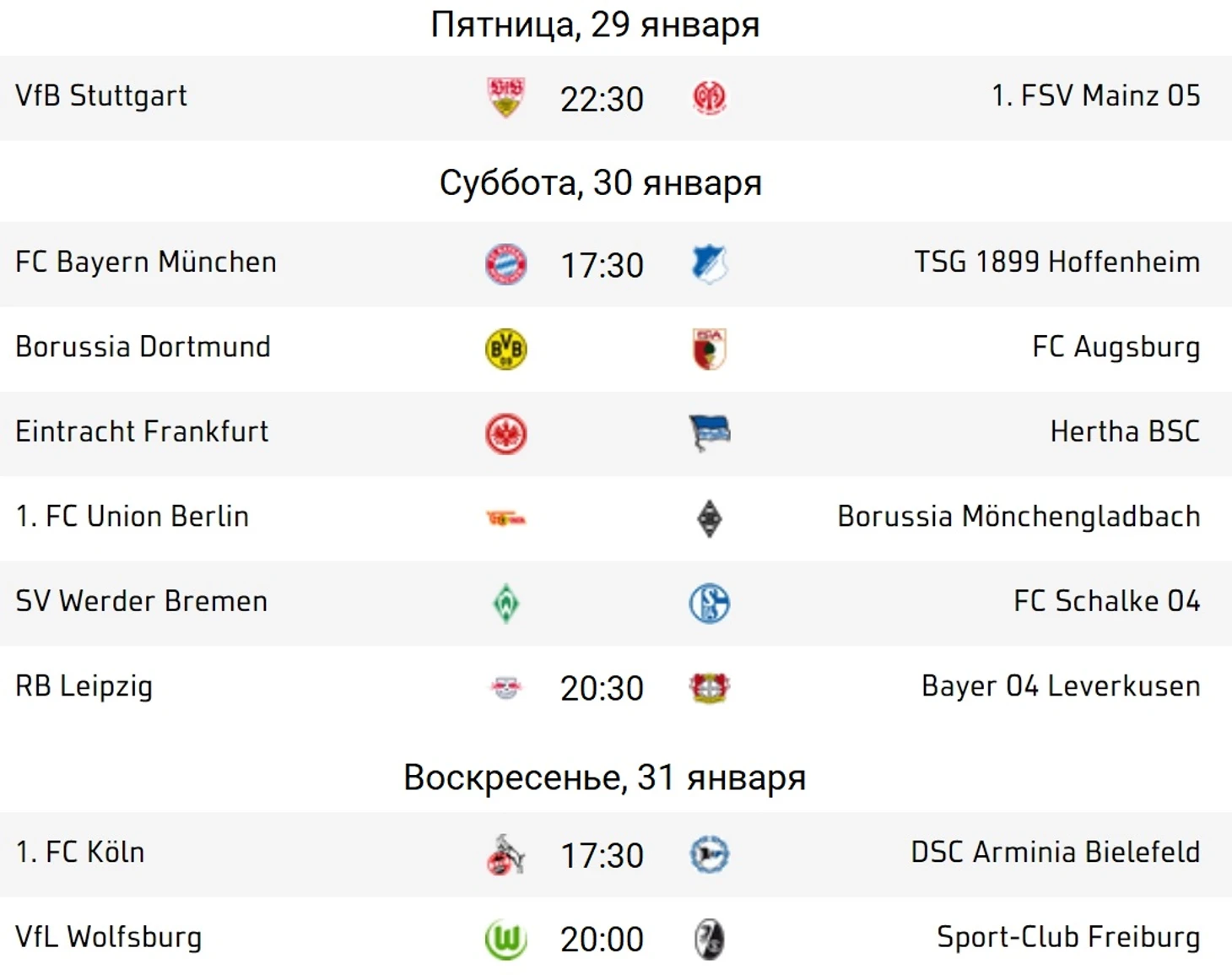Image resolution: width=1232 pixels, height=975 pixels.
Task: Click the green Werder Bremen diamond
Action: pos(506,603)
